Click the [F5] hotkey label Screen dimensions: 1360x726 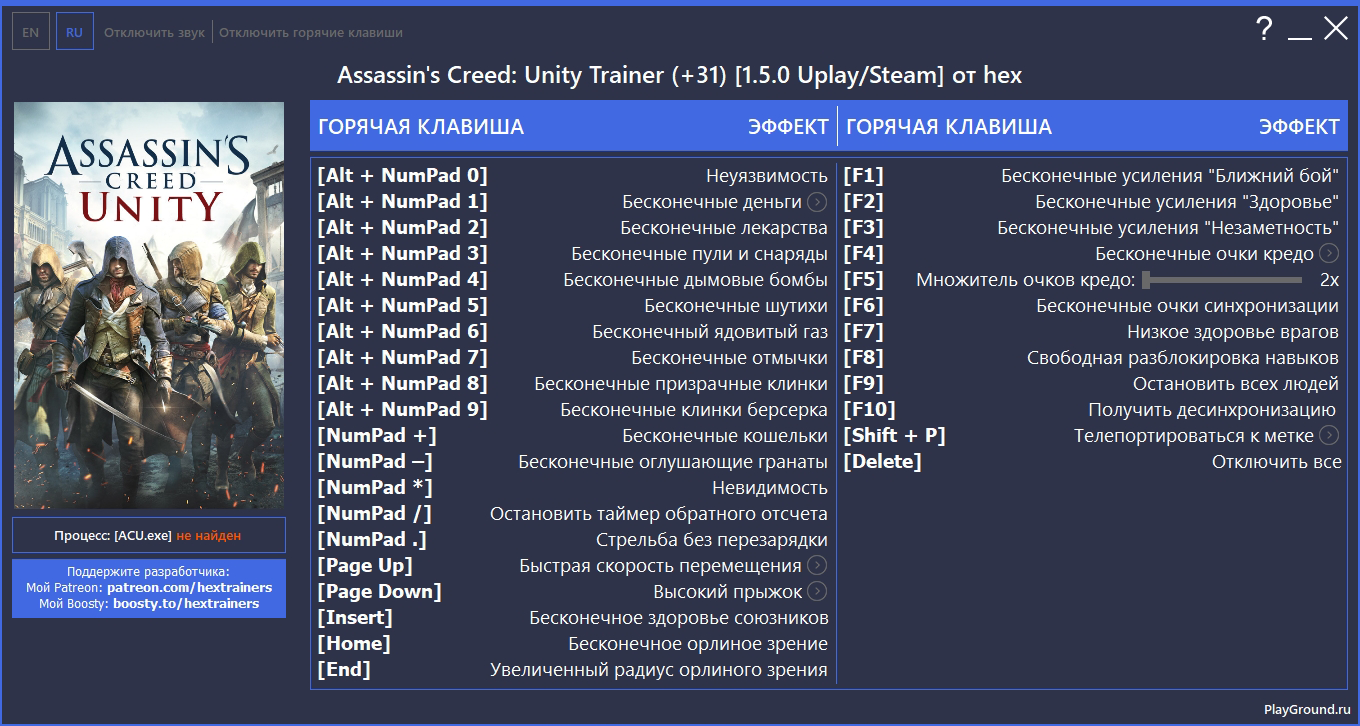pos(864,280)
